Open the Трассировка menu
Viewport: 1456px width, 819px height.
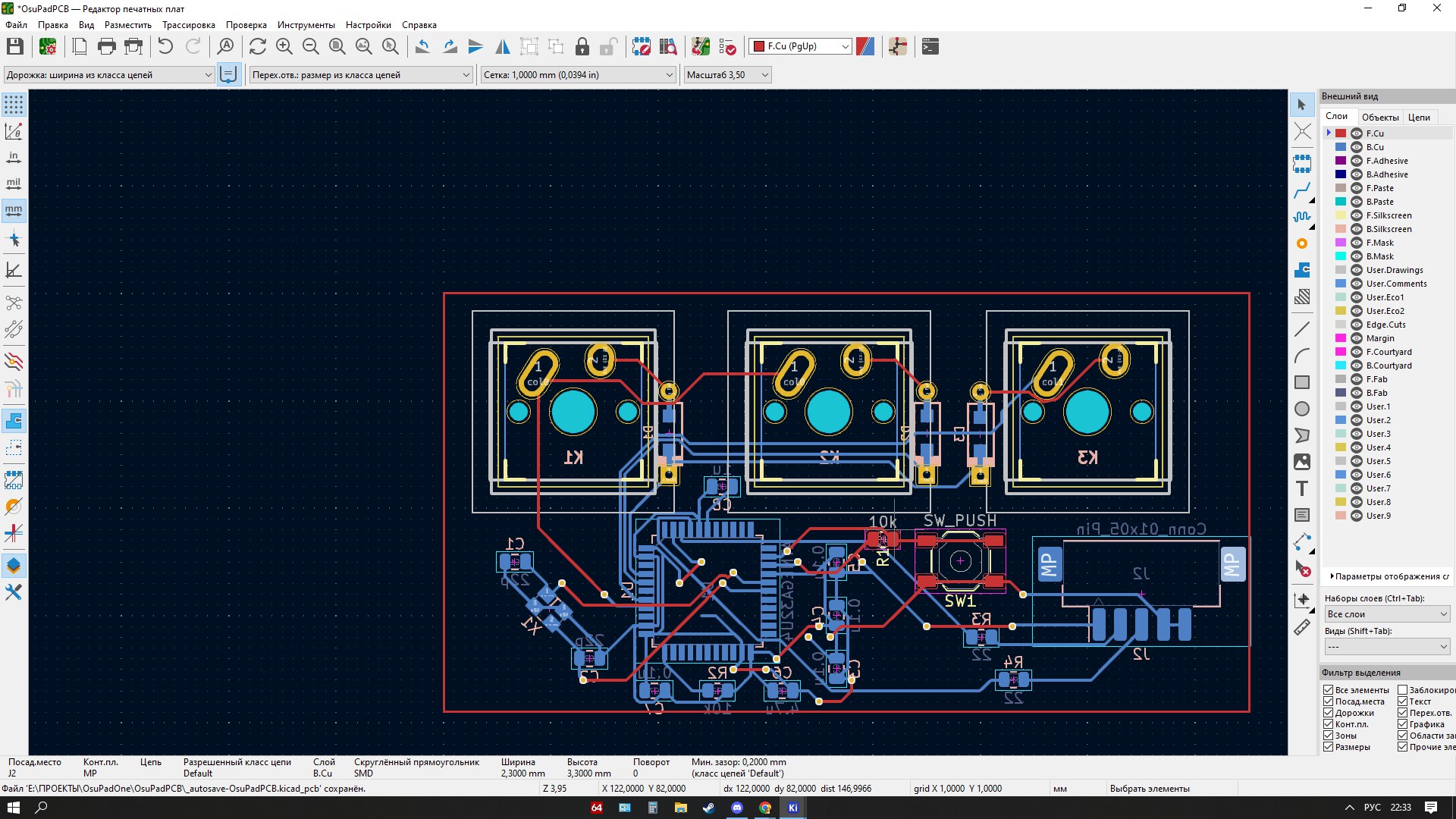pos(188,25)
